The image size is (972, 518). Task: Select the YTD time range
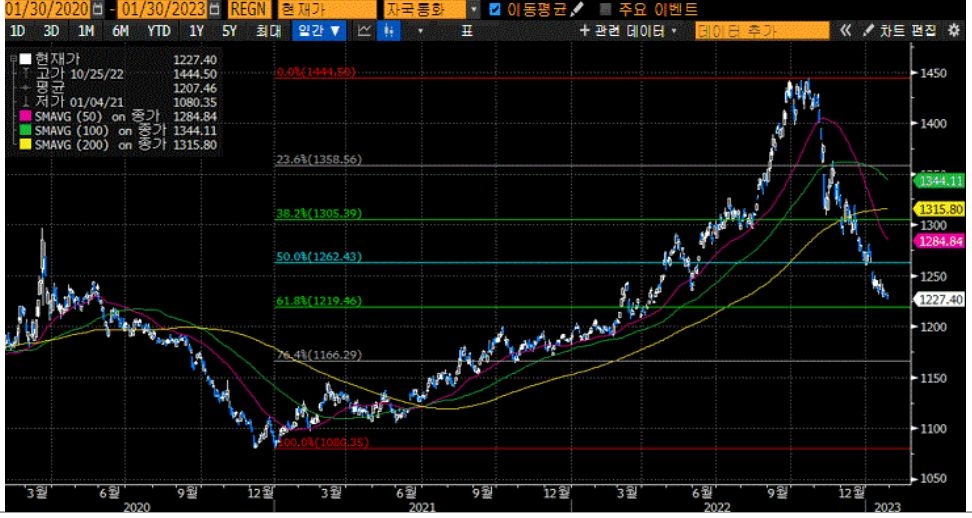158,31
